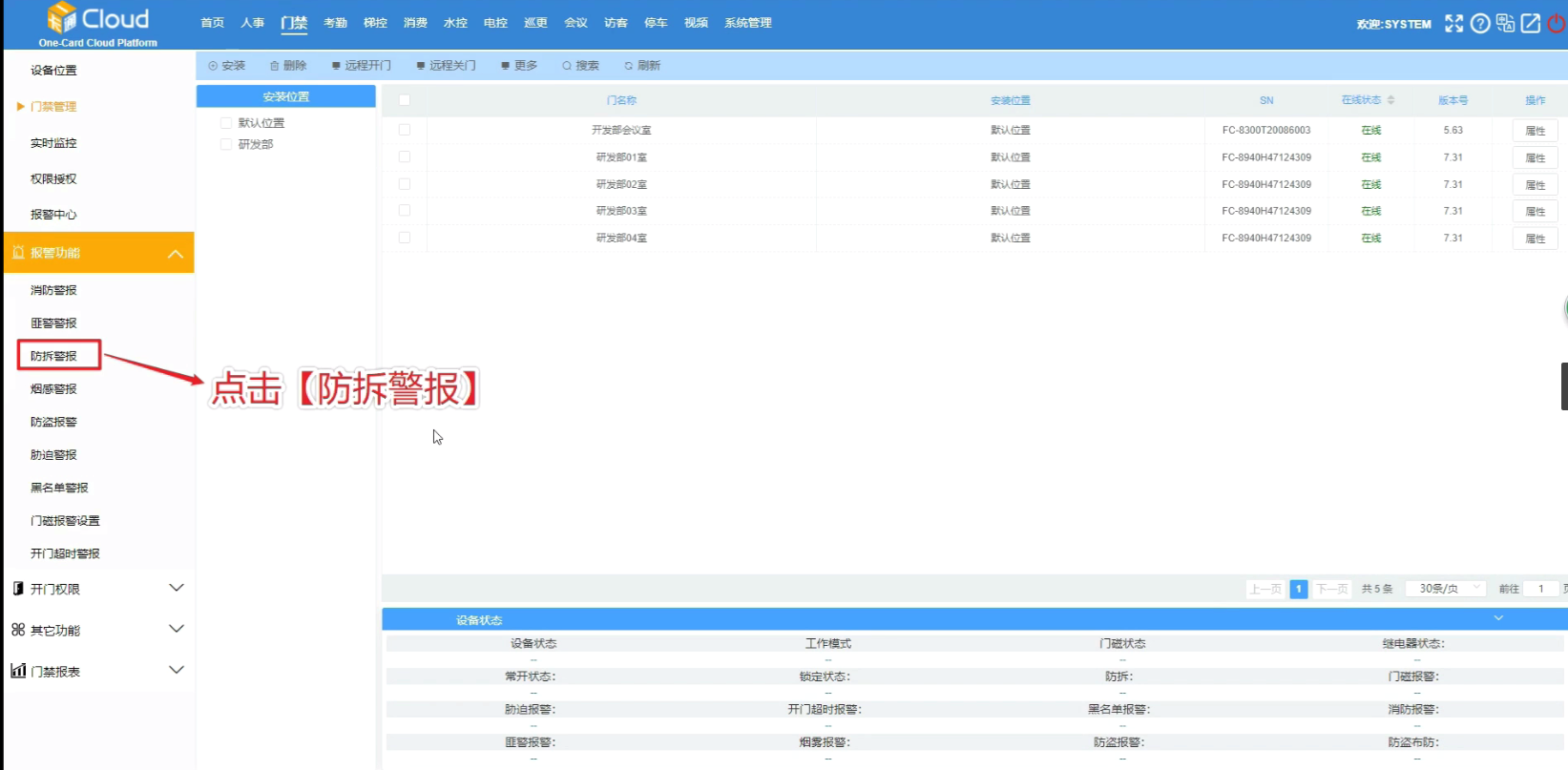Viewport: 1568px width, 770px height.
Task: Sort by the 在线状态 column header
Action: (x=1368, y=100)
